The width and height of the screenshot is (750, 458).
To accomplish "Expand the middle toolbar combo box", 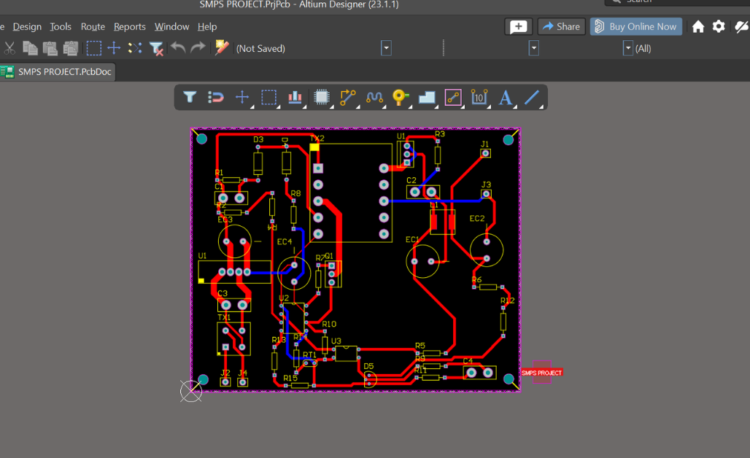I will (x=533, y=47).
